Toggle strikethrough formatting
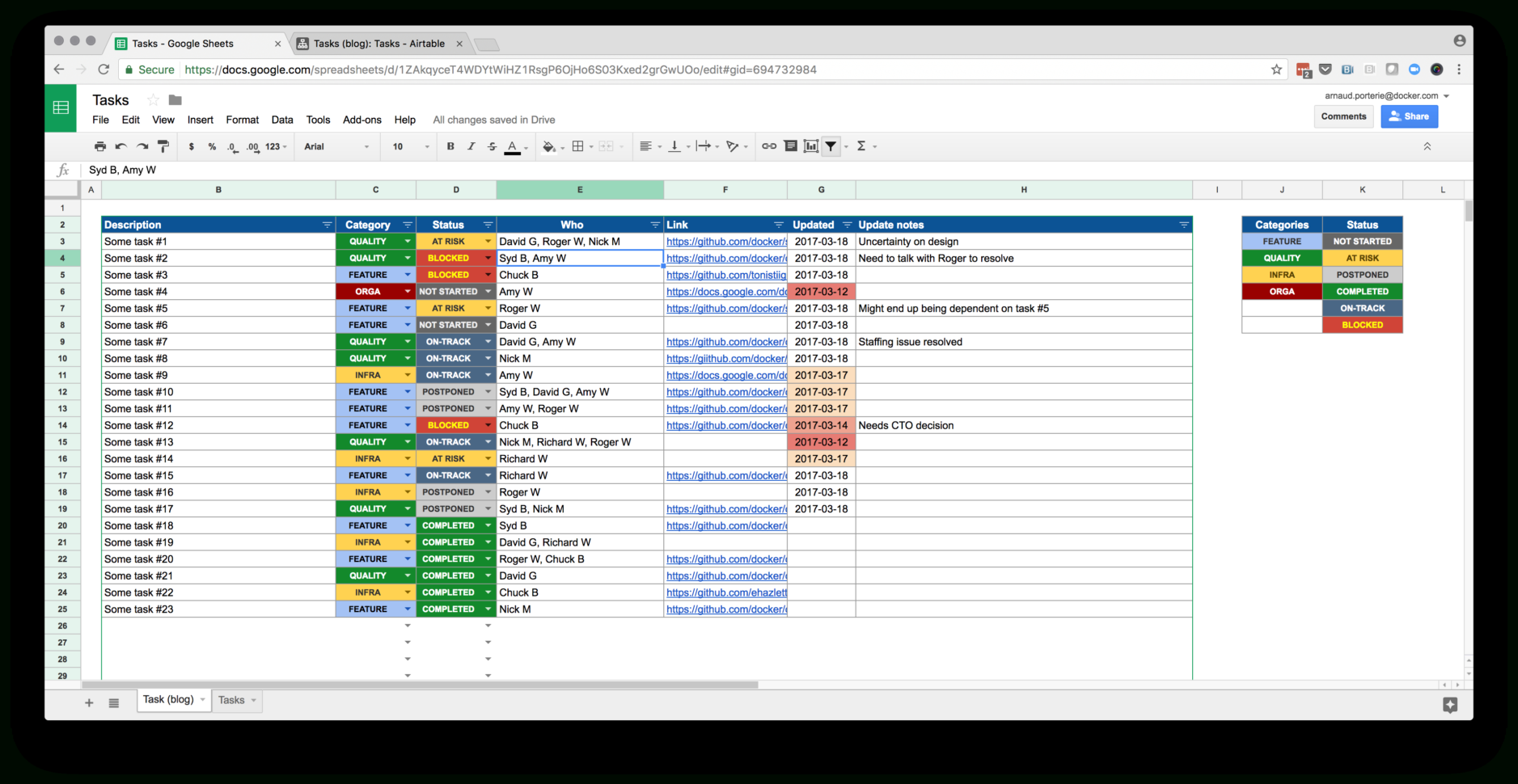Image resolution: width=1518 pixels, height=784 pixels. [x=492, y=146]
